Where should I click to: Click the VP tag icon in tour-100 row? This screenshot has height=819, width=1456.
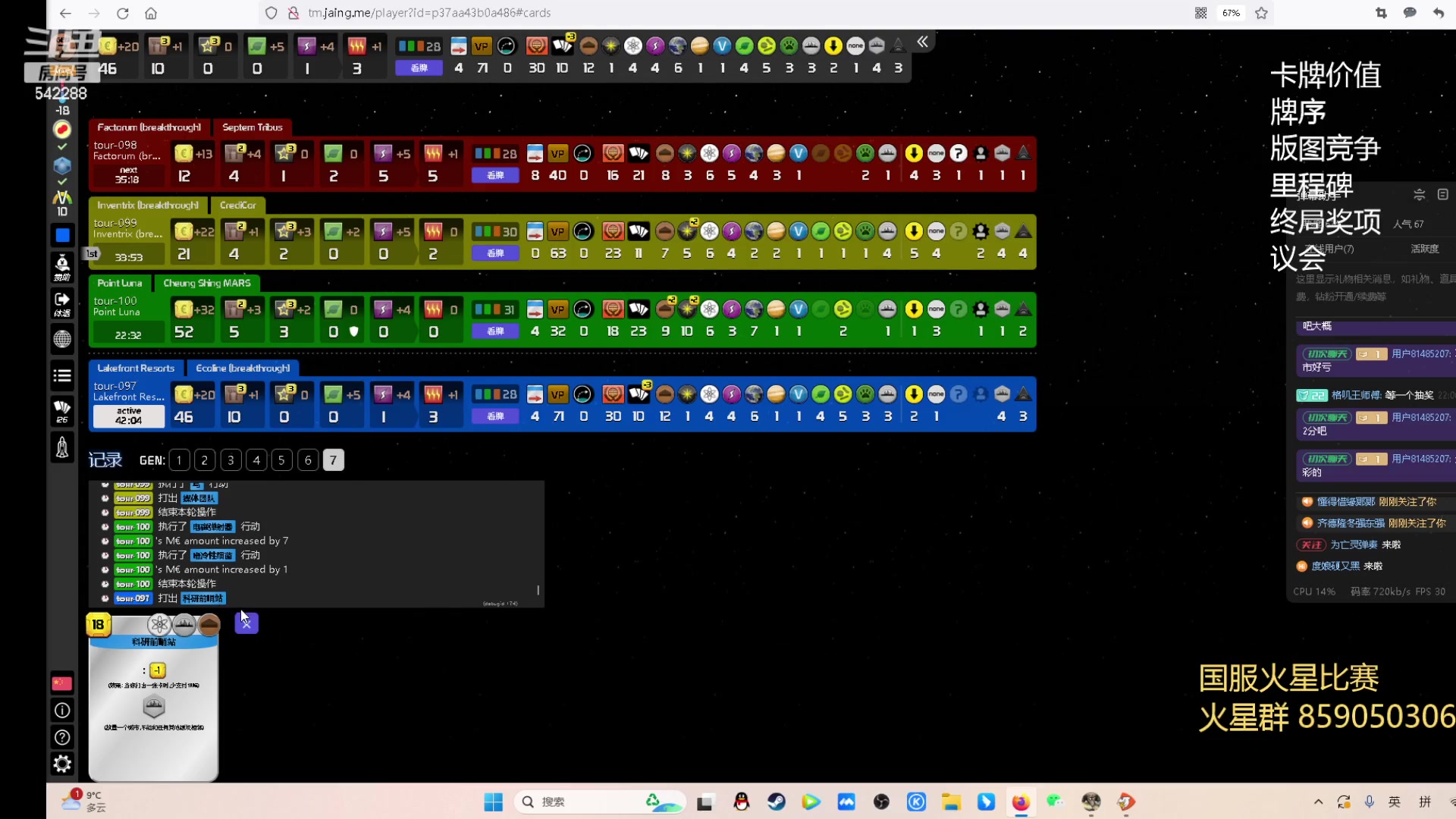tap(558, 309)
